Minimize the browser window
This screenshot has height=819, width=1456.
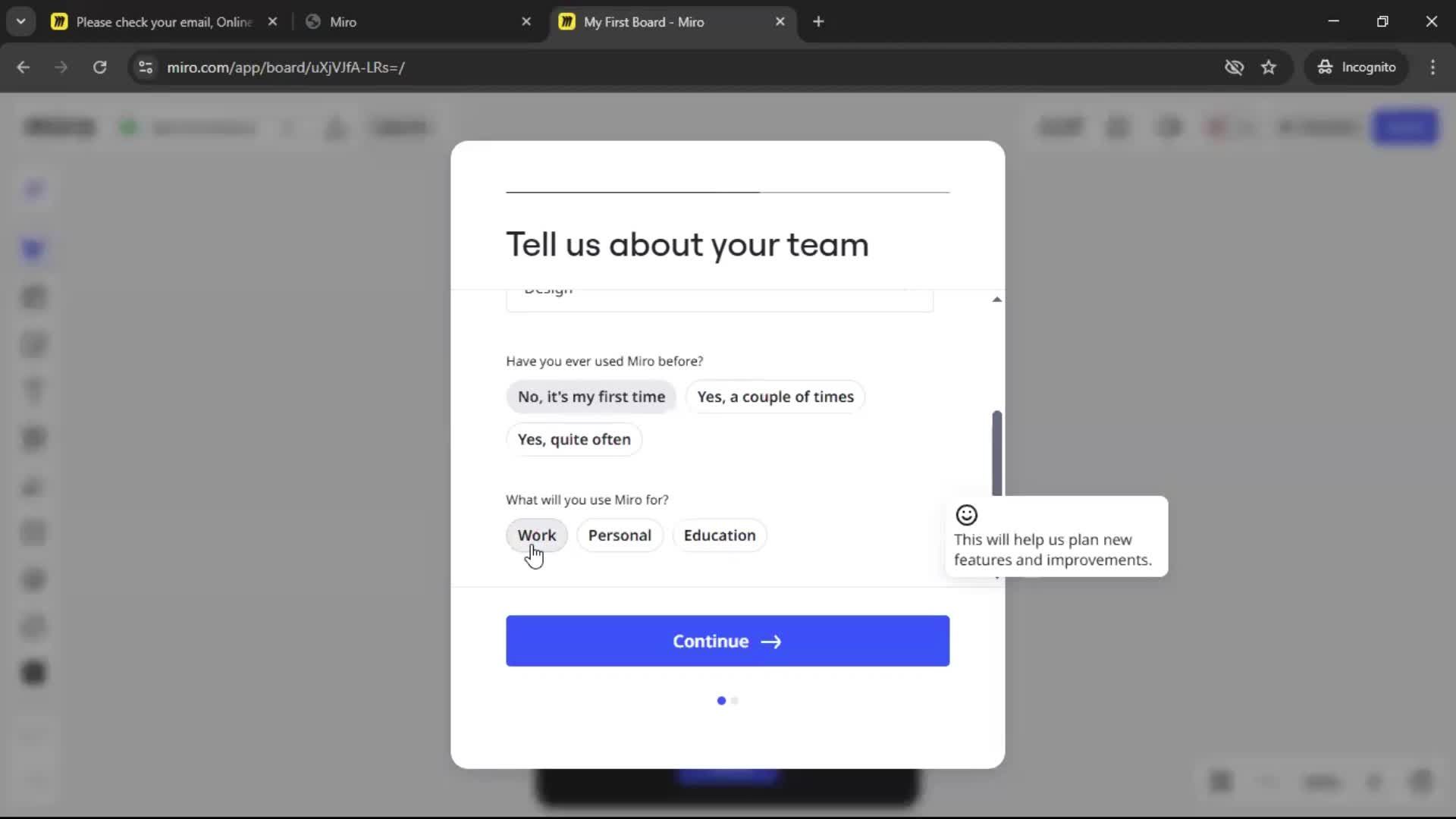click(1334, 22)
